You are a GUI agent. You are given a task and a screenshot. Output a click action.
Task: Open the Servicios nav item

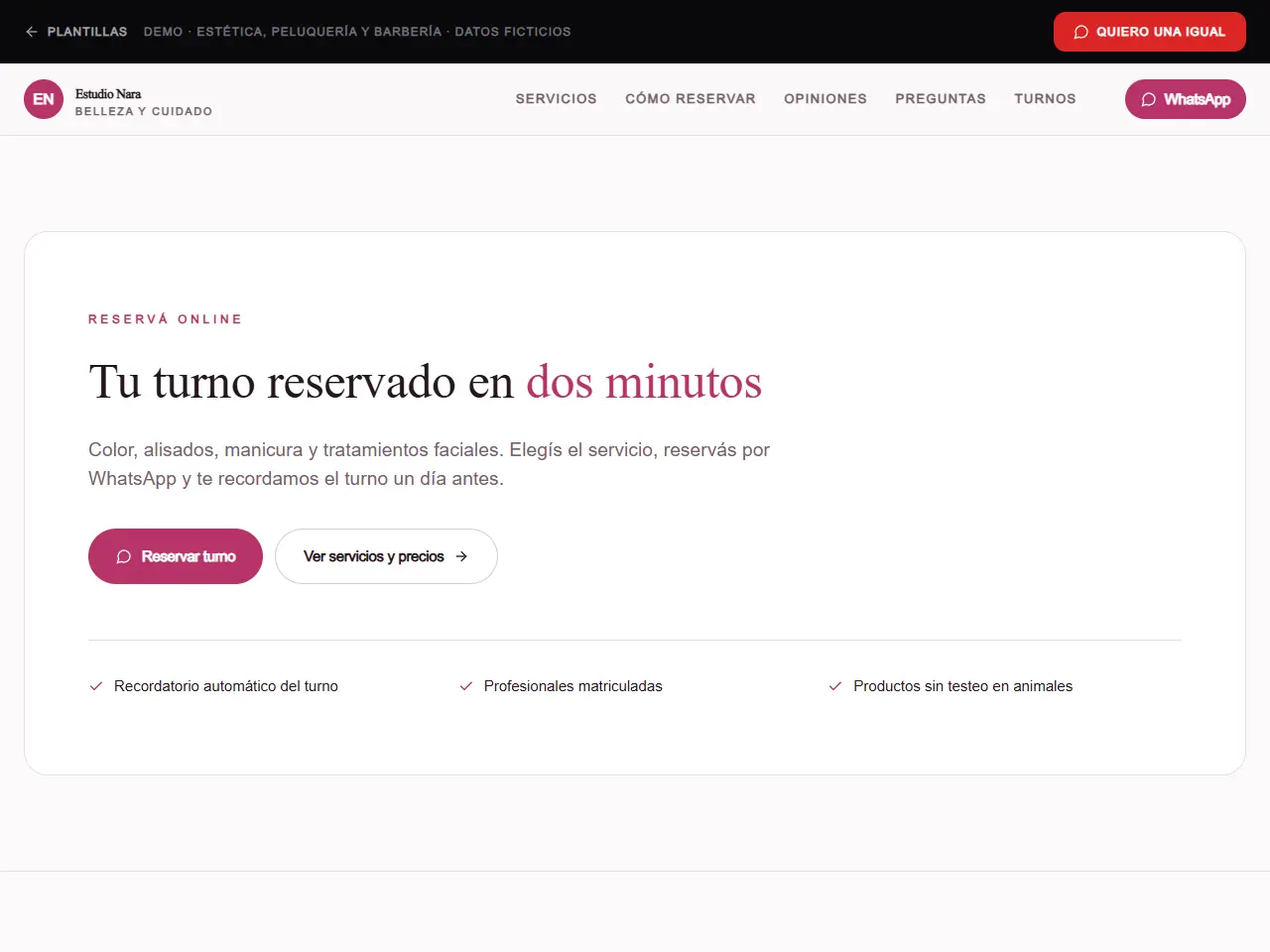tap(557, 99)
